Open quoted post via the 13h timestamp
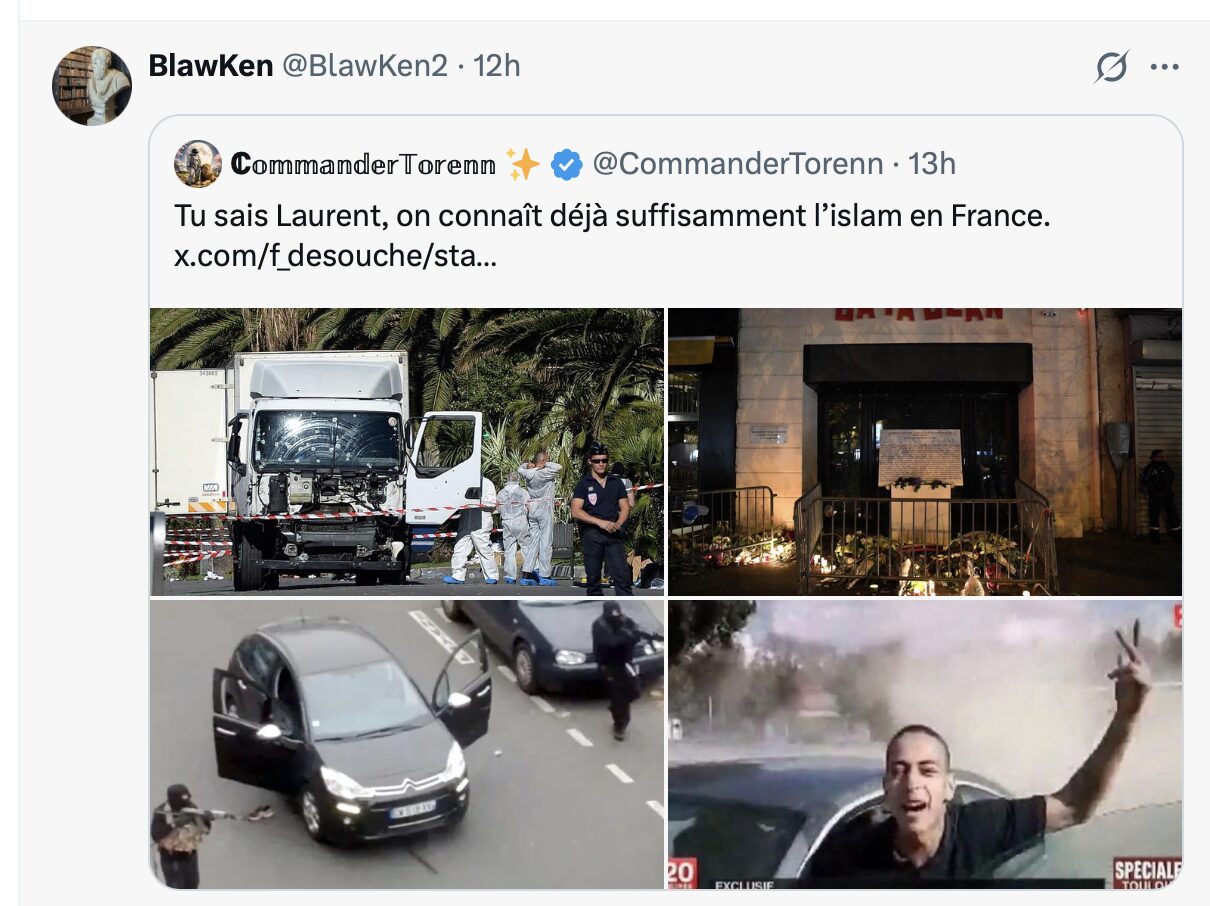 click(x=932, y=164)
